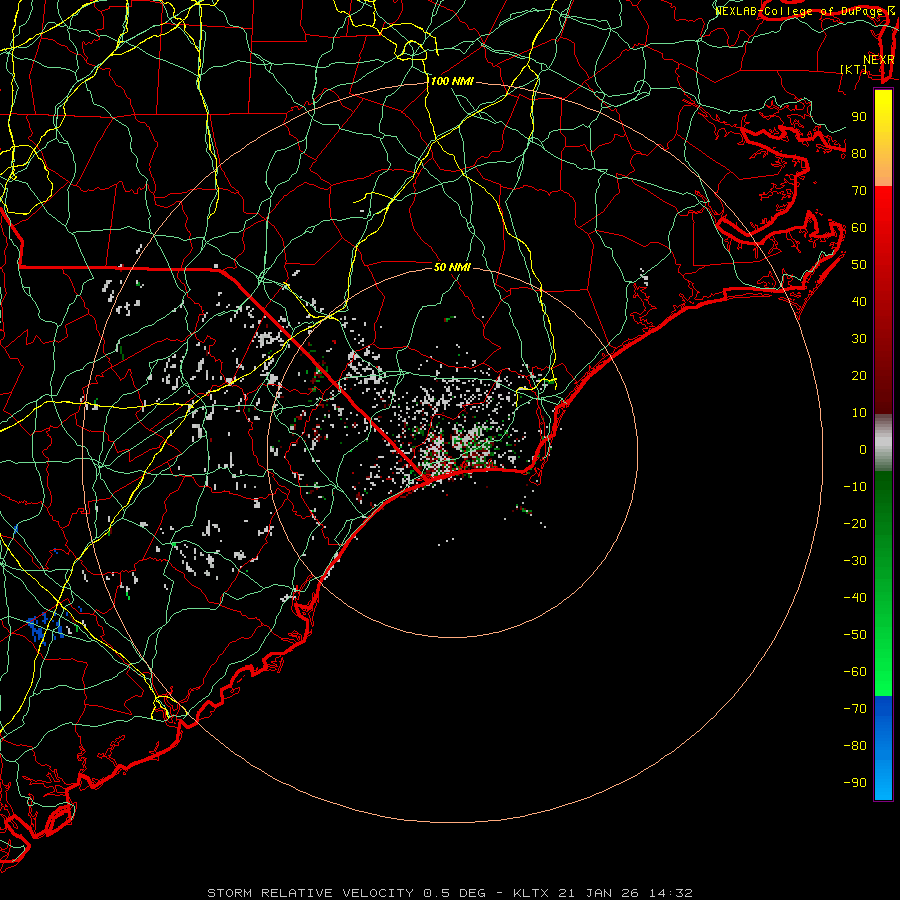The height and width of the screenshot is (900, 900).
Task: Click the 20 value on velocity scale
Action: point(859,375)
